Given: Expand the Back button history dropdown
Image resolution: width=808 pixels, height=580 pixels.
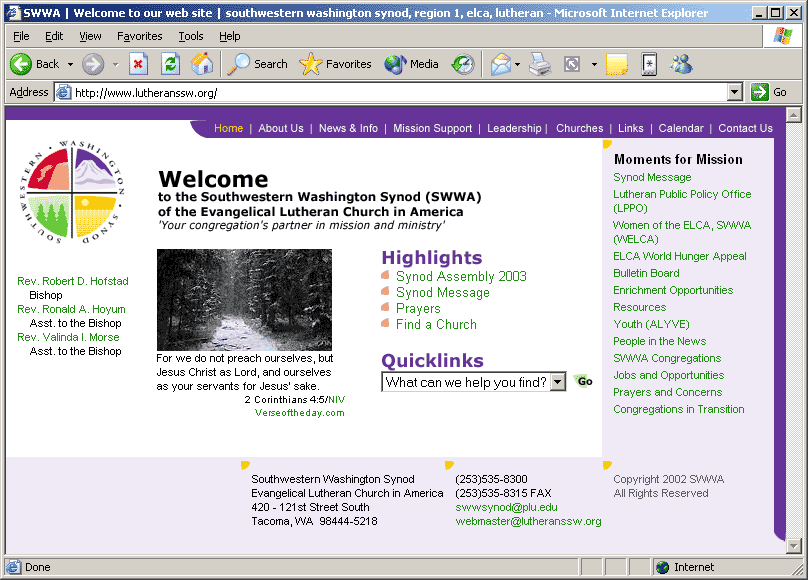Looking at the screenshot, I should 70,64.
